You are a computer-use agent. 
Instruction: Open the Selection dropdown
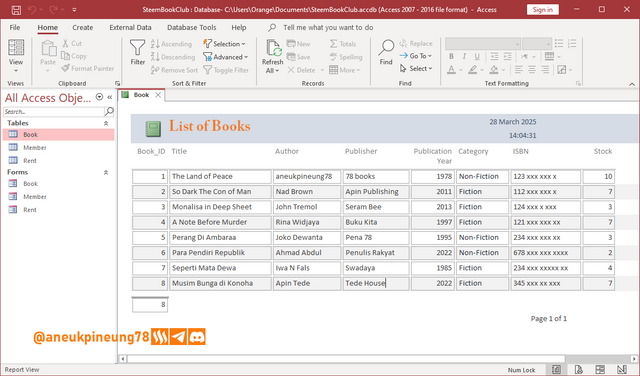(224, 44)
